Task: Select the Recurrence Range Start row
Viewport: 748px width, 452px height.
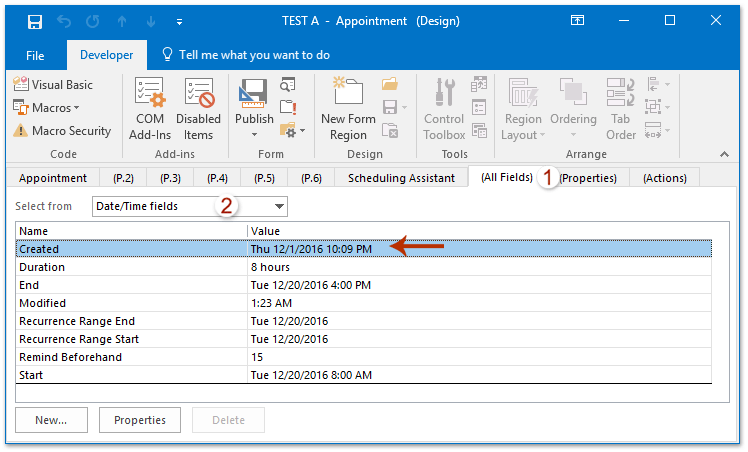Action: [364, 339]
